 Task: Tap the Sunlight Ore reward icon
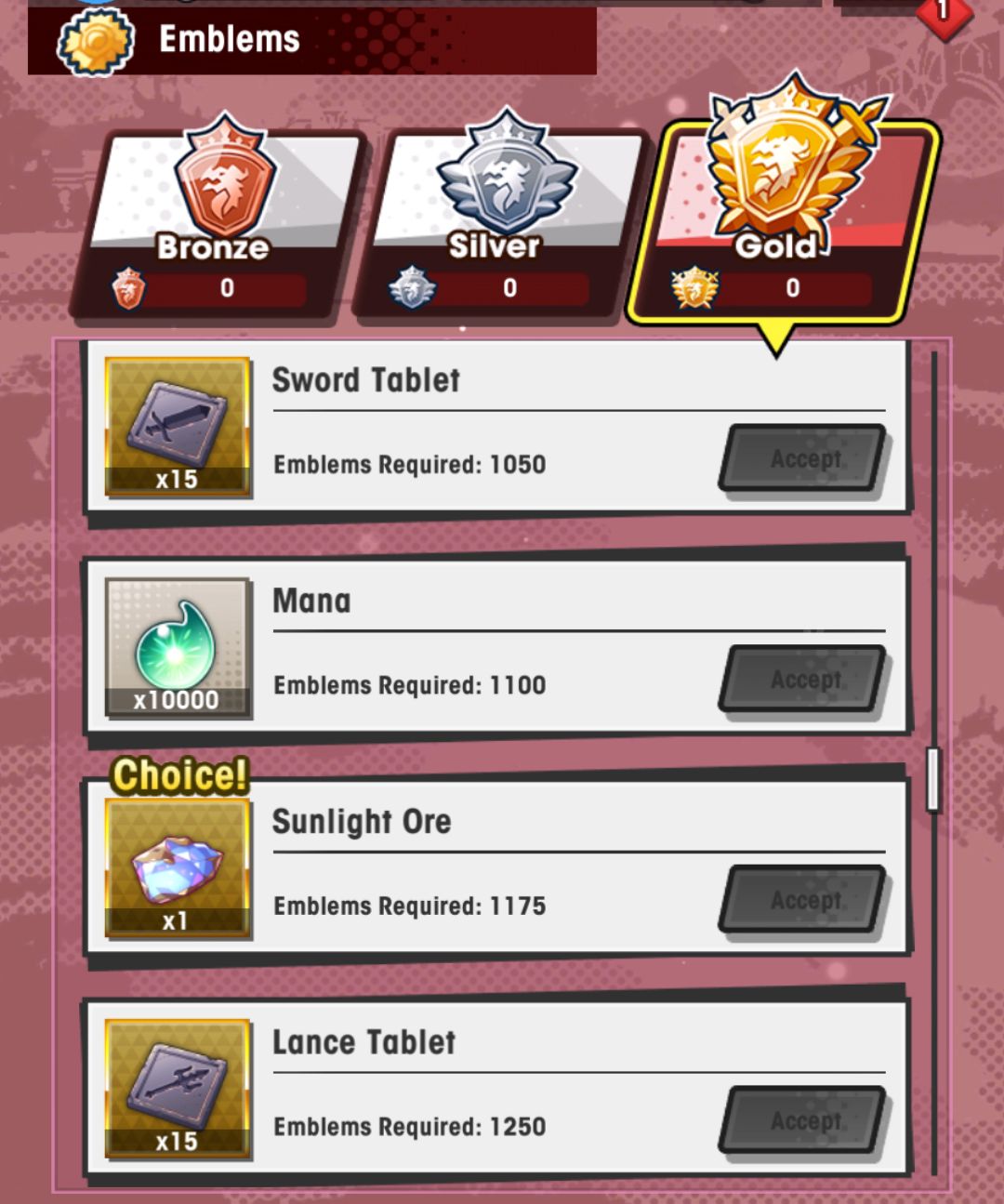[177, 867]
